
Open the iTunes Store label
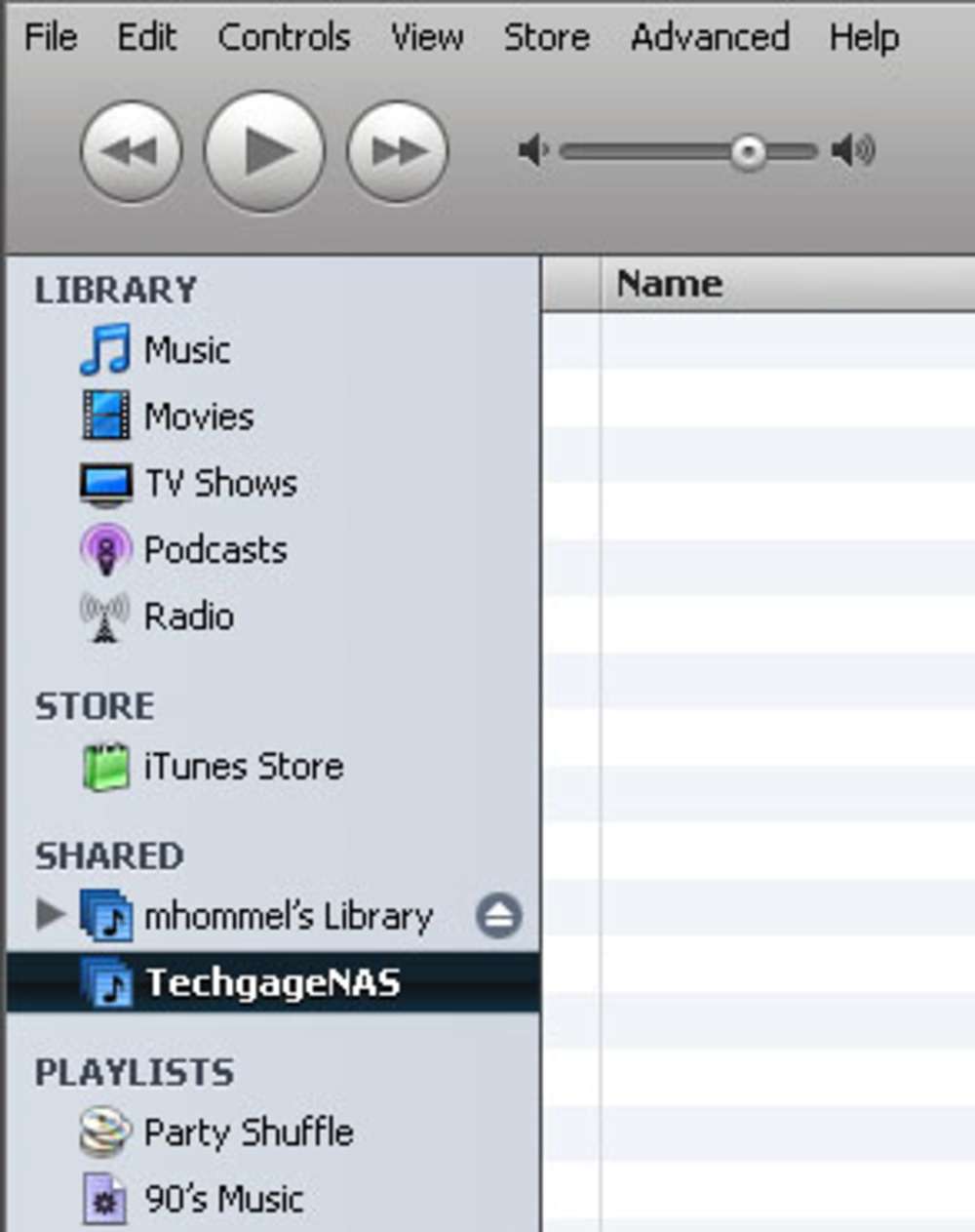(x=244, y=767)
